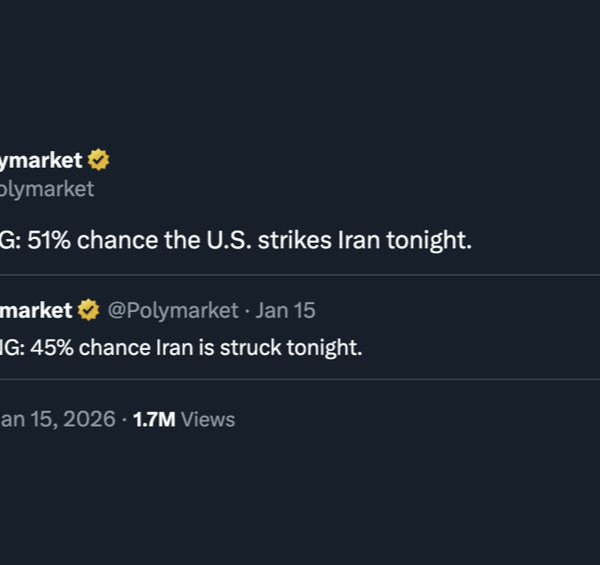This screenshot has width=600, height=565.
Task: Click the "Views" label
Action: click(x=208, y=419)
